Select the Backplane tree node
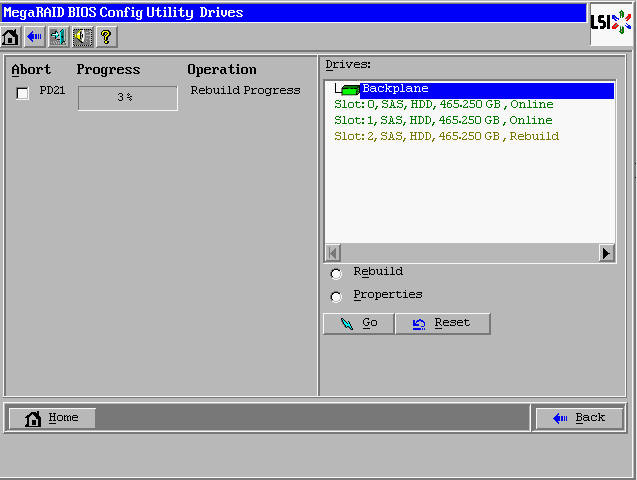The height and width of the screenshot is (480, 637). pyautogui.click(x=487, y=90)
